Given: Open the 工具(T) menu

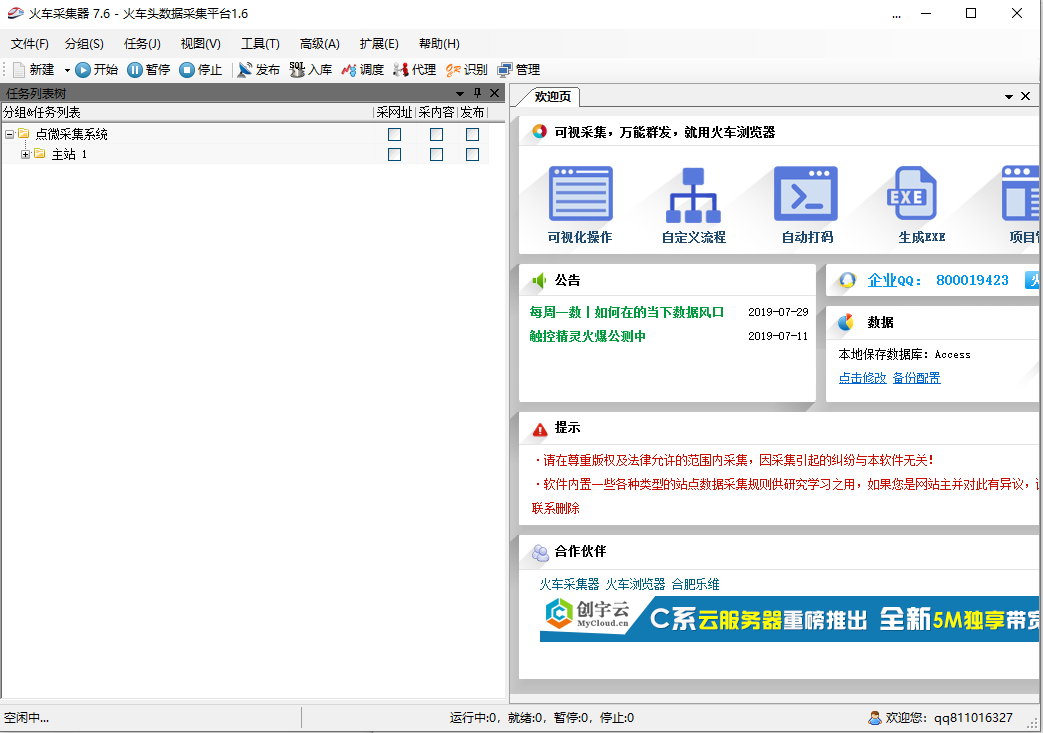Looking at the screenshot, I should pyautogui.click(x=260, y=44).
